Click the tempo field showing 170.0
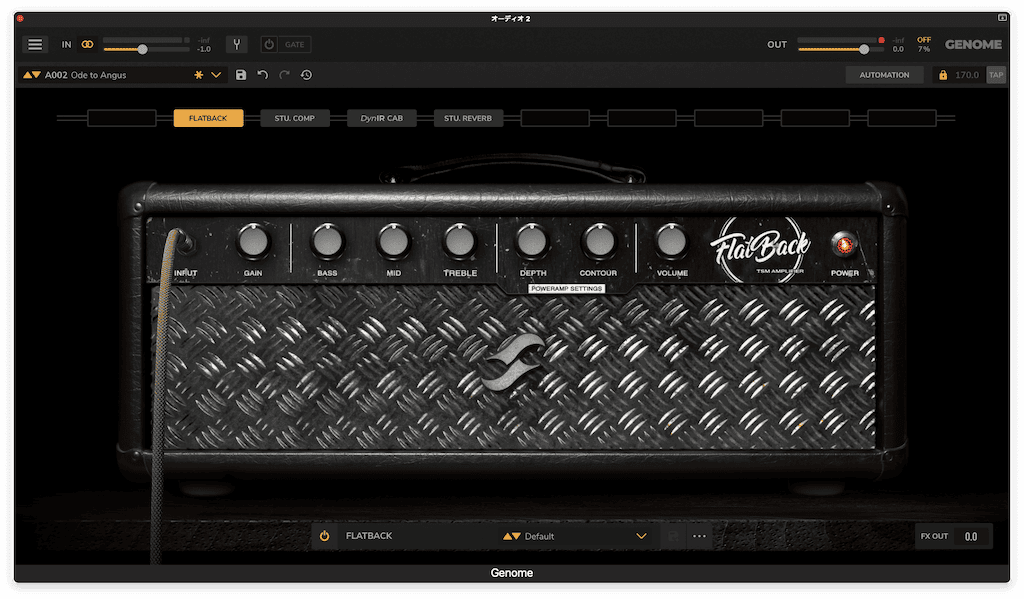This screenshot has height=599, width=1024. coord(967,75)
